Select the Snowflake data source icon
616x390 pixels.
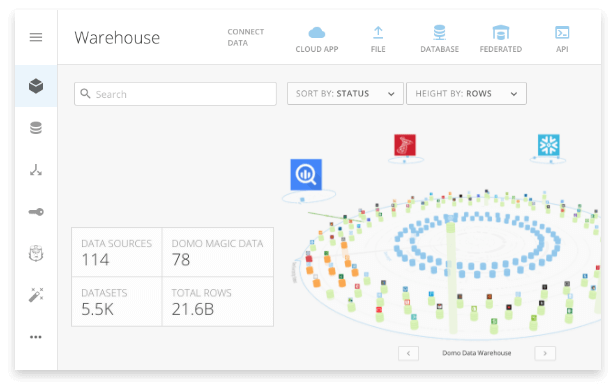pyautogui.click(x=548, y=145)
